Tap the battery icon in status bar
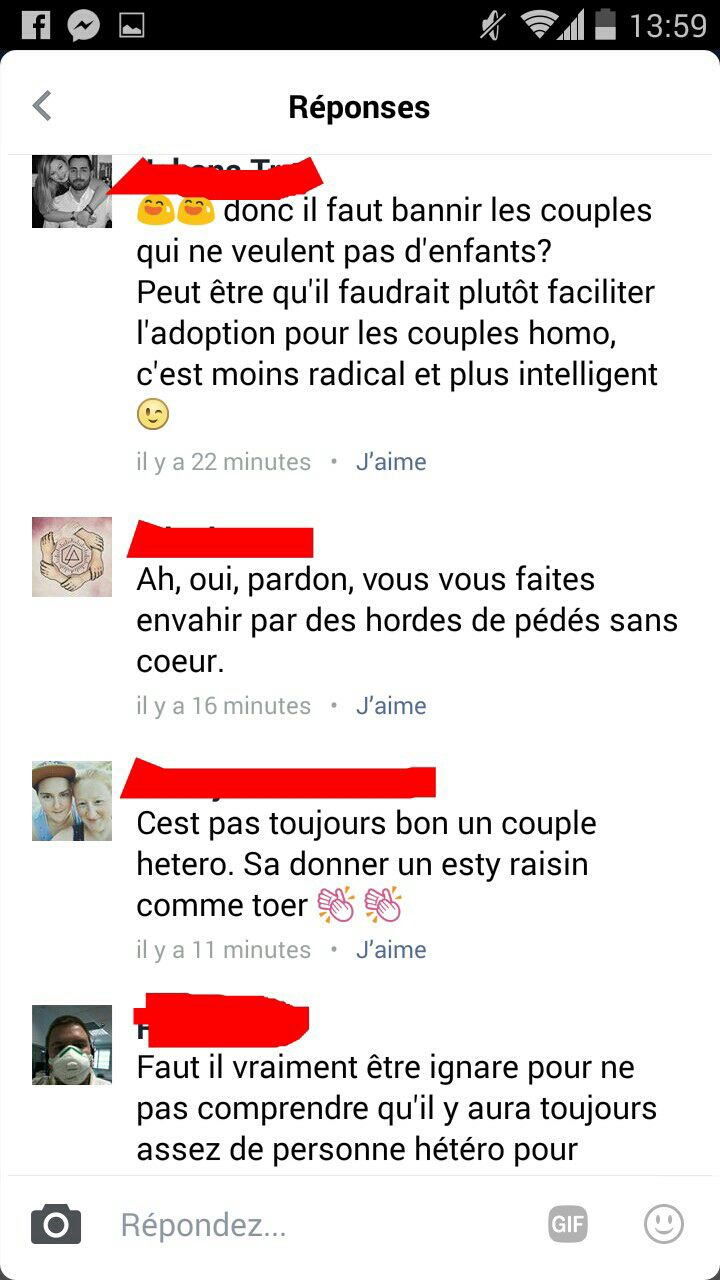720x1280 pixels. tap(603, 25)
